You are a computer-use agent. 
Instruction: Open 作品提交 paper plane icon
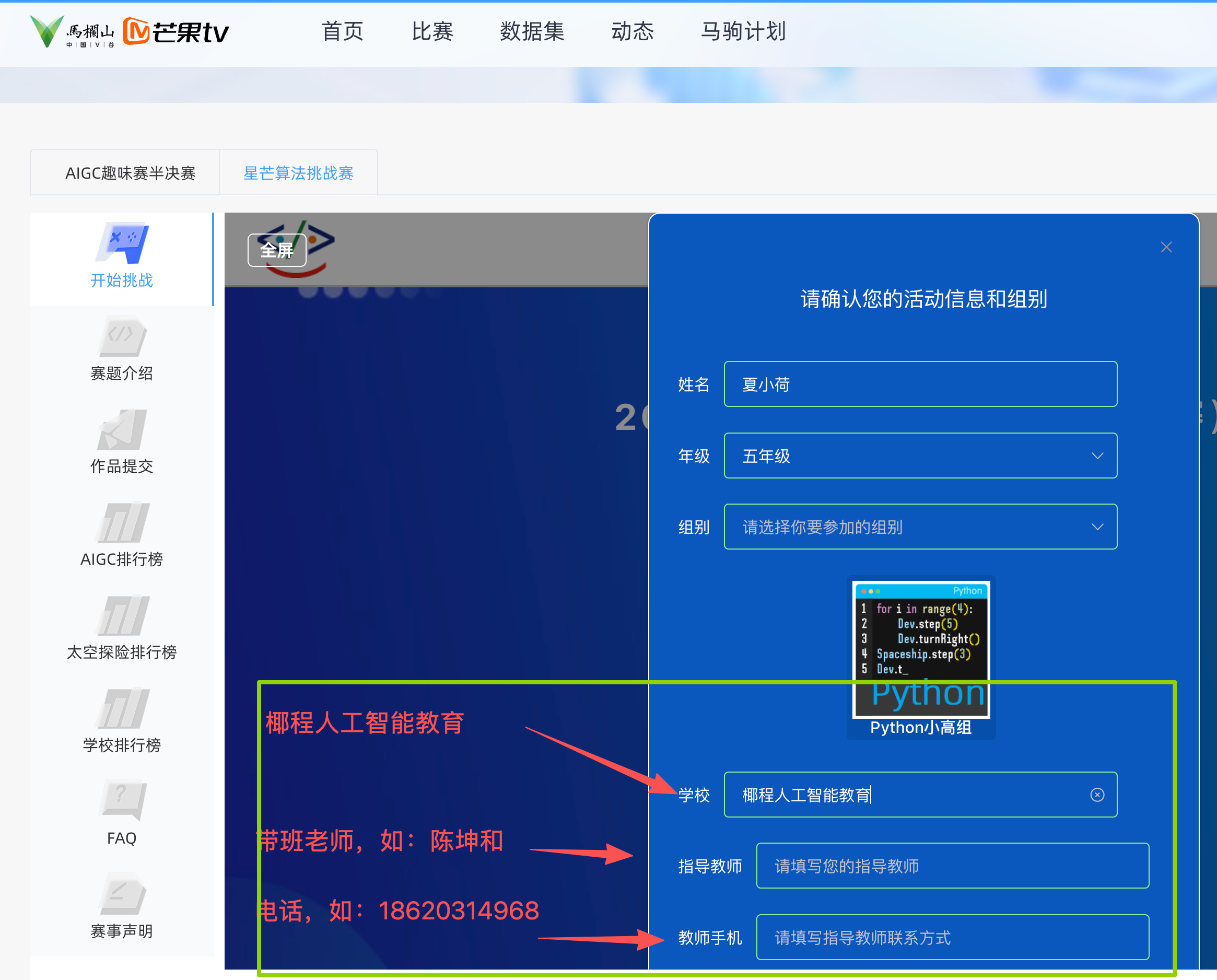[122, 429]
